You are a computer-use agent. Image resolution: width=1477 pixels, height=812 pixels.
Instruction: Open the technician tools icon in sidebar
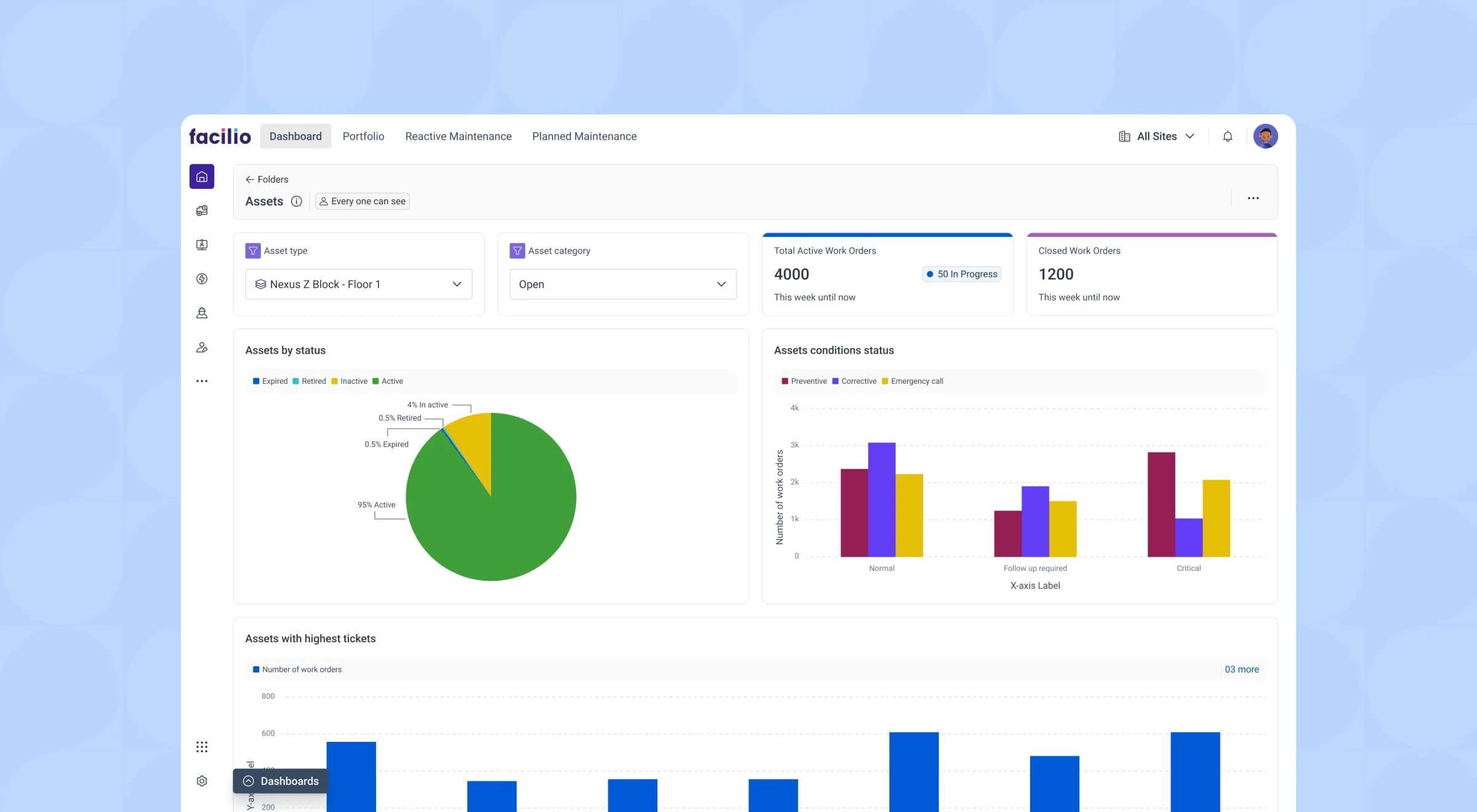(x=202, y=347)
